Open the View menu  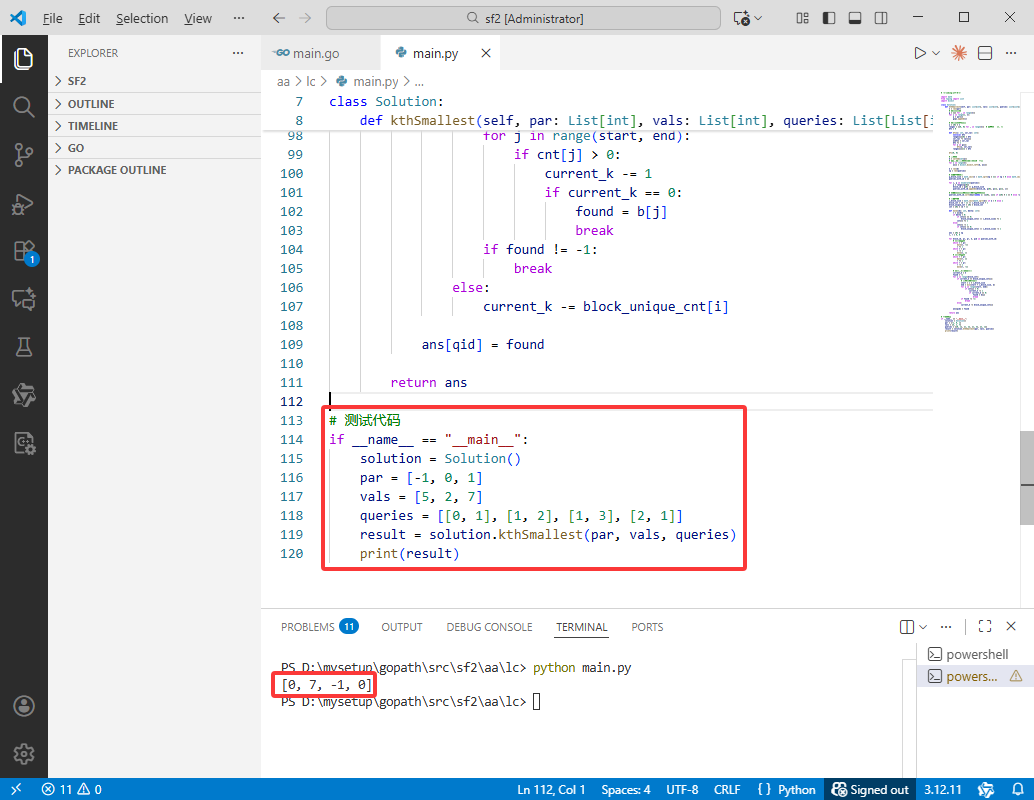(x=198, y=18)
